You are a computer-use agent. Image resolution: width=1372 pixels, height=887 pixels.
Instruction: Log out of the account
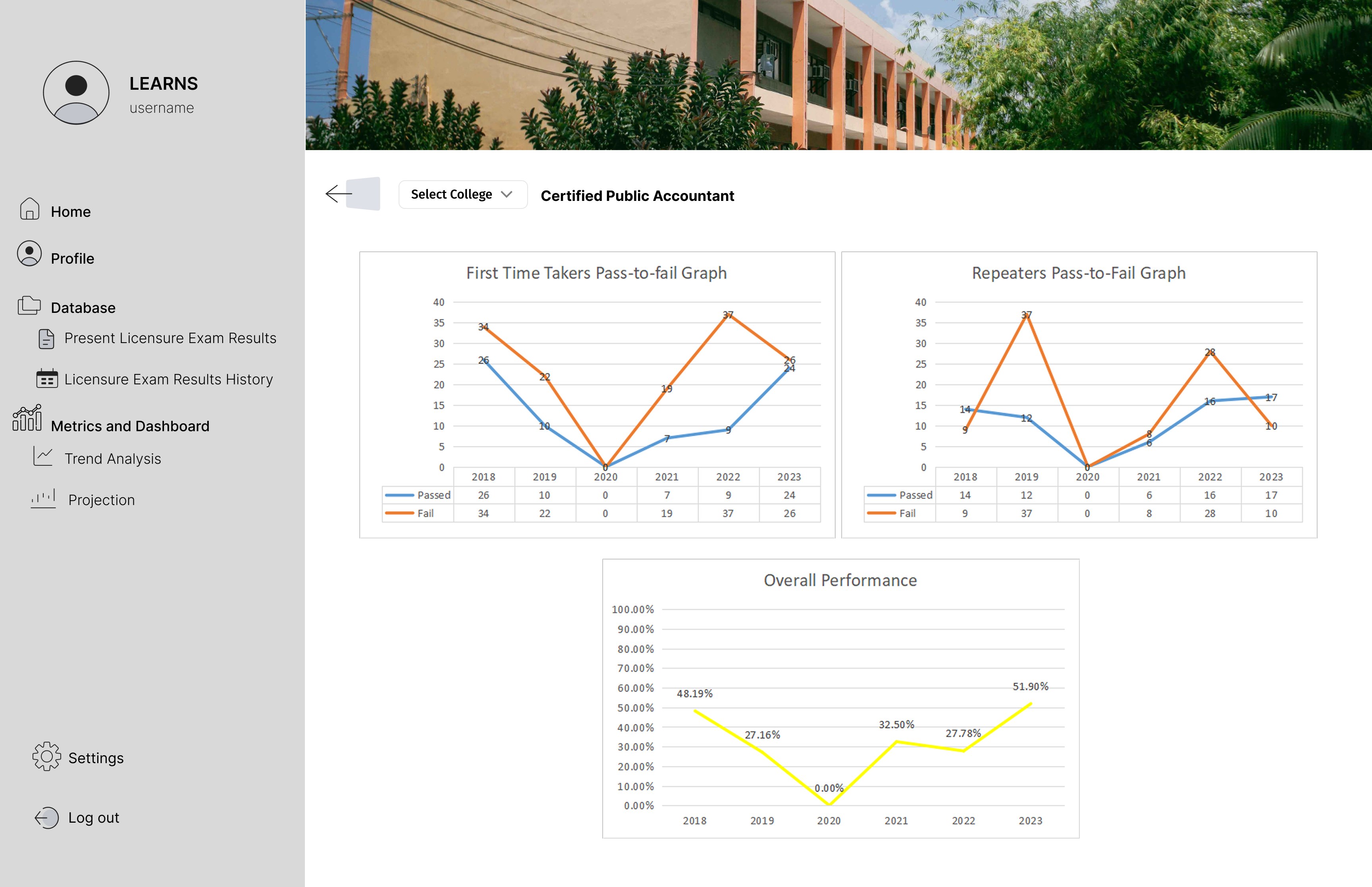click(x=94, y=818)
